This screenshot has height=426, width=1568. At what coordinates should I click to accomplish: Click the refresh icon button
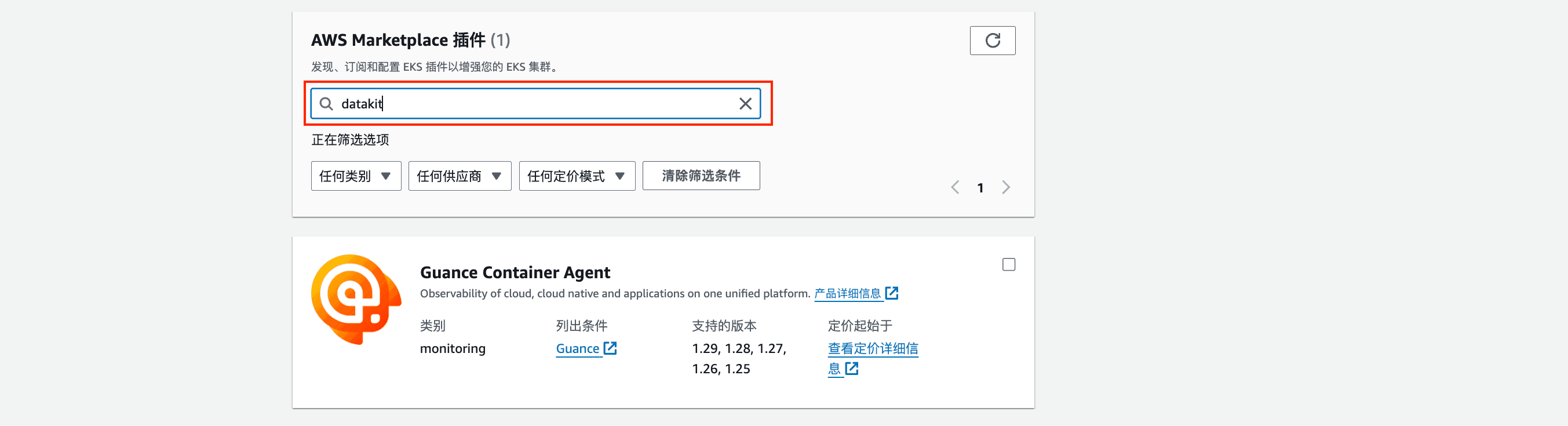point(992,41)
